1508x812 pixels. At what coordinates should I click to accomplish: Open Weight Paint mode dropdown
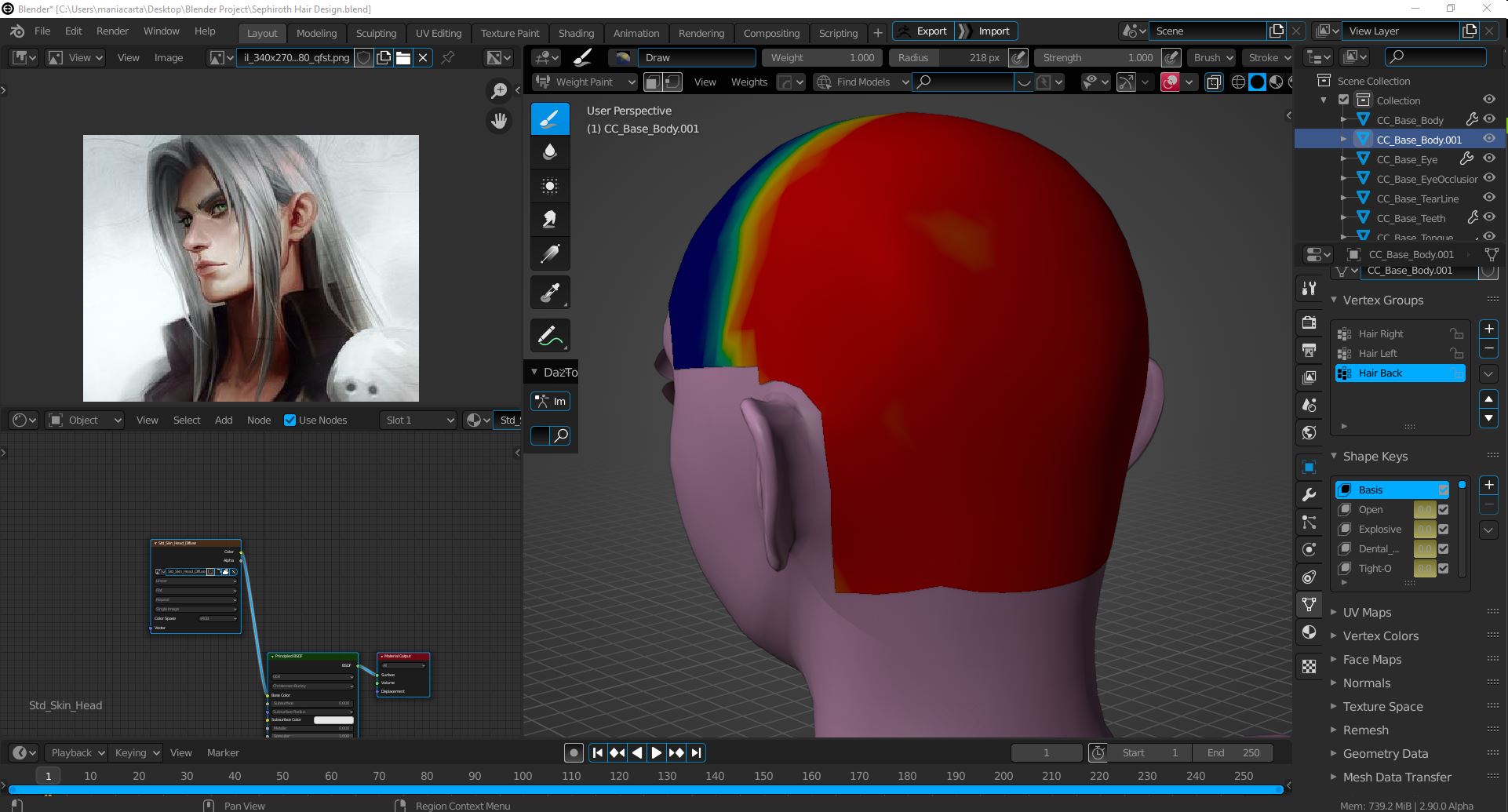click(x=585, y=82)
